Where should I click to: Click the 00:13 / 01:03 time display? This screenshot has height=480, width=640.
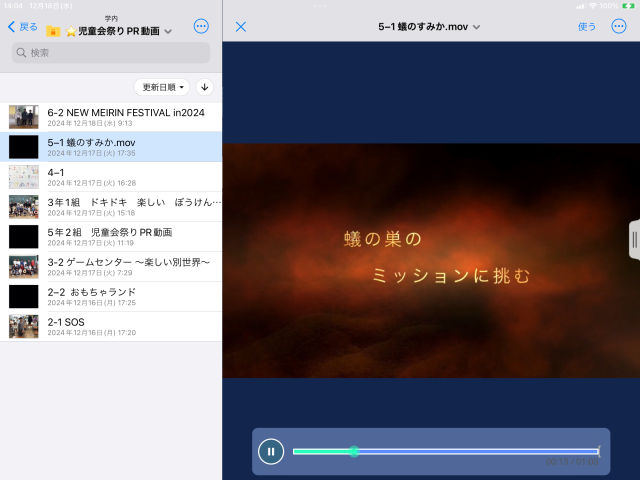pyautogui.click(x=572, y=462)
